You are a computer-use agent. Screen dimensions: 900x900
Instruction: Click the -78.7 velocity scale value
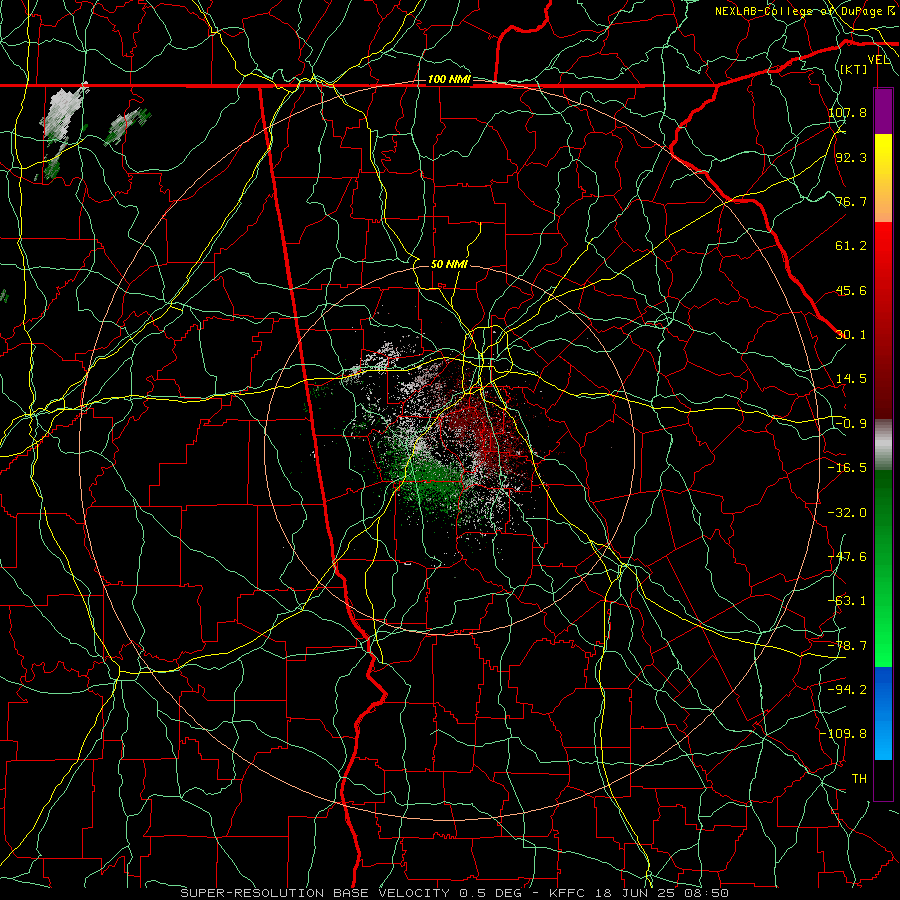coord(847,646)
